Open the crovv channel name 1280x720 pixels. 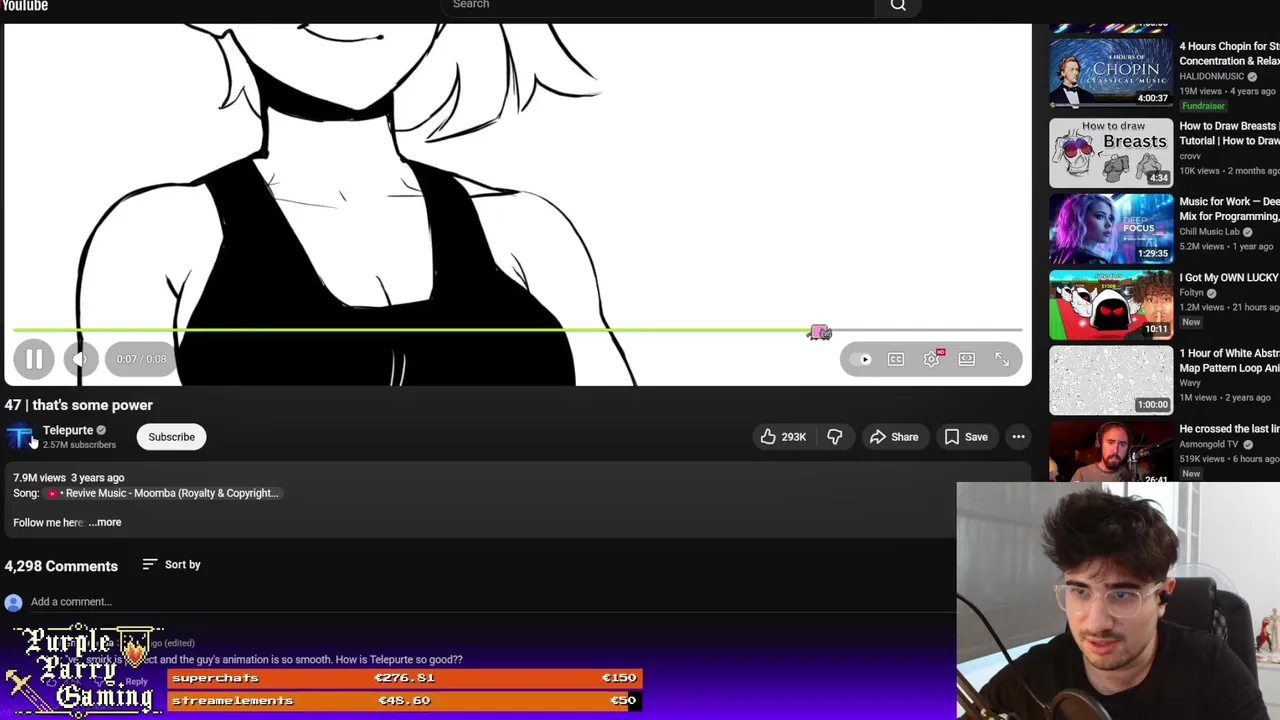[1190, 156]
